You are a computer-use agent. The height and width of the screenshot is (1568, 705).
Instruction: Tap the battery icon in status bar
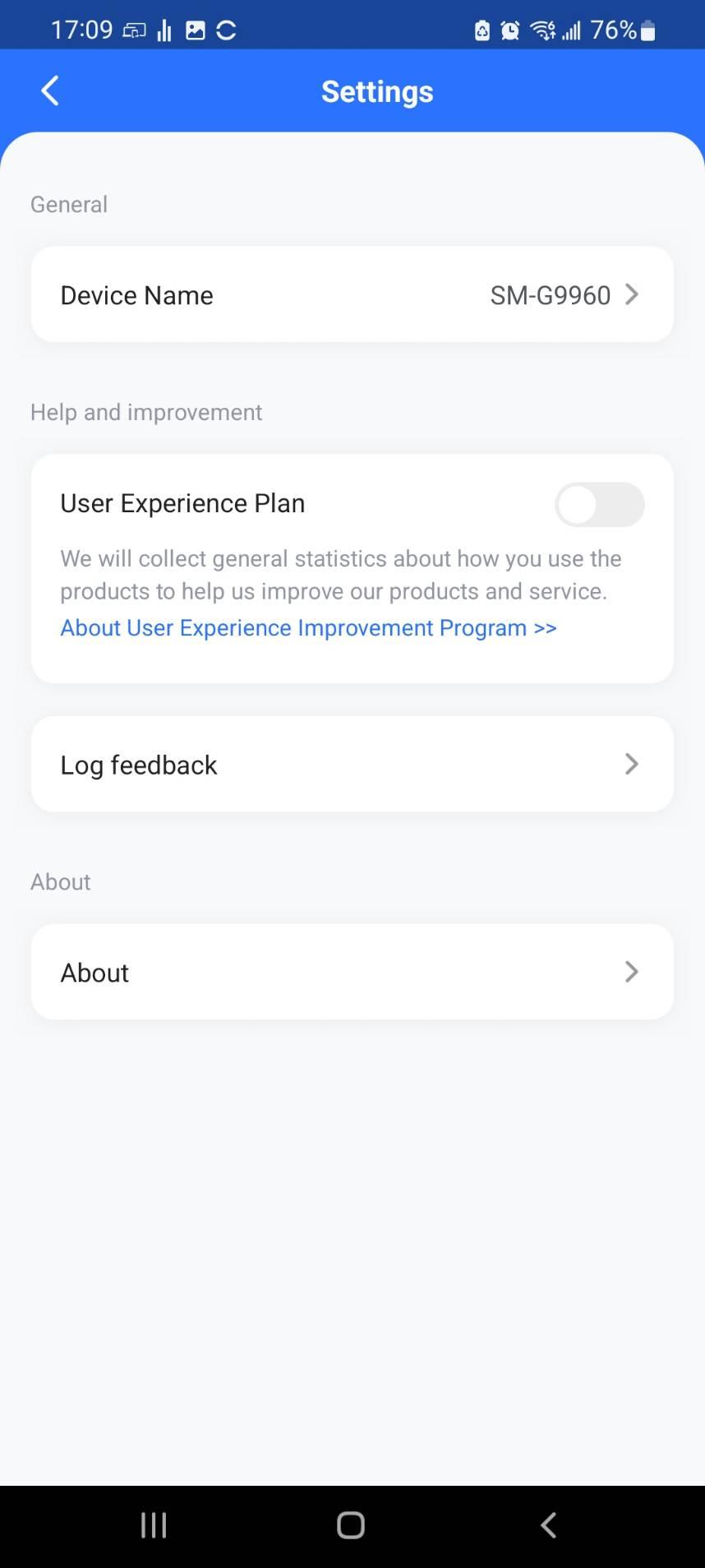(x=647, y=30)
